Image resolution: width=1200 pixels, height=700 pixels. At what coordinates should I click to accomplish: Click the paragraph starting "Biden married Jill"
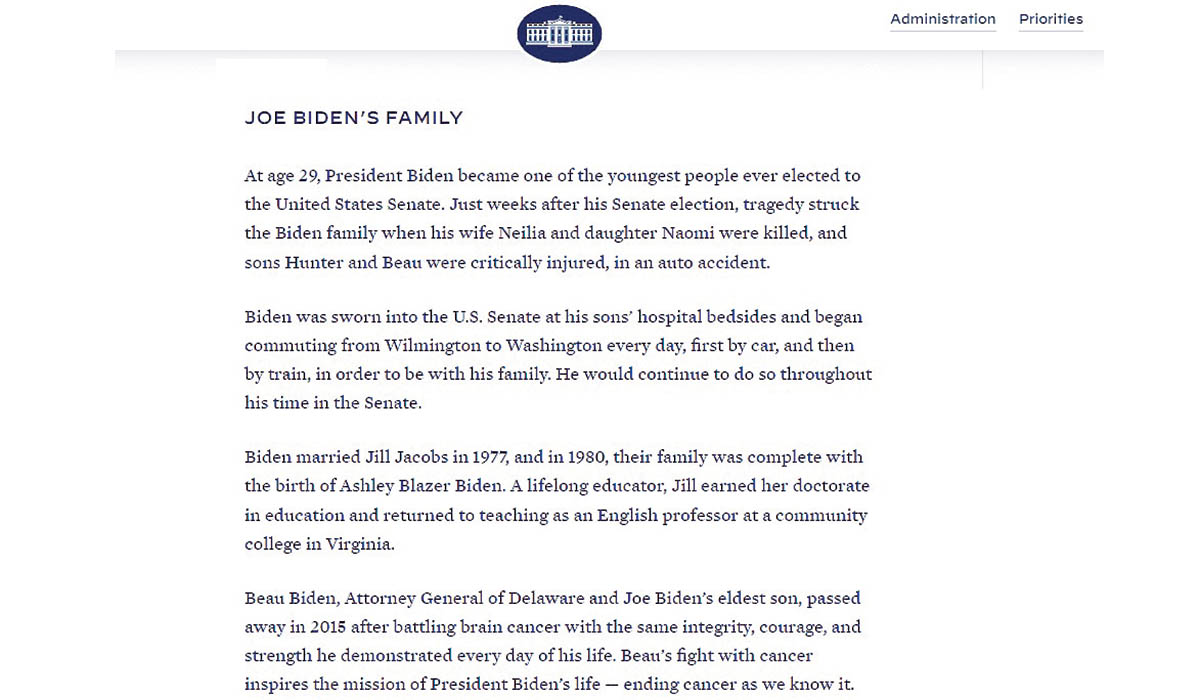click(x=557, y=500)
